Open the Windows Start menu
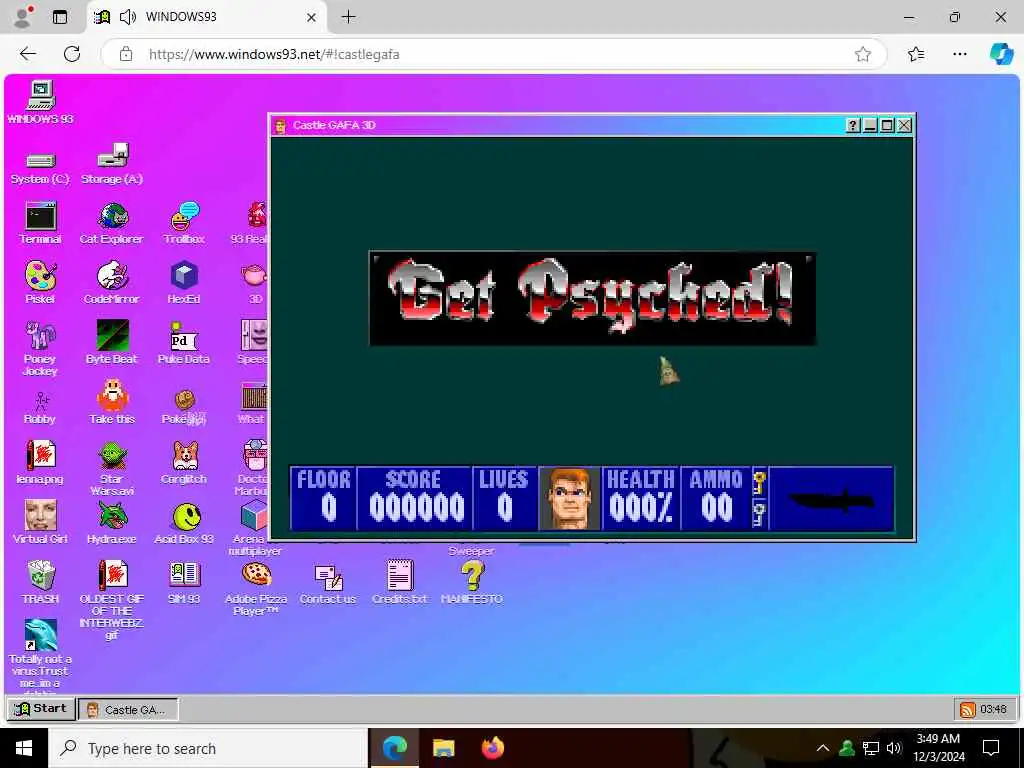 click(x=24, y=748)
